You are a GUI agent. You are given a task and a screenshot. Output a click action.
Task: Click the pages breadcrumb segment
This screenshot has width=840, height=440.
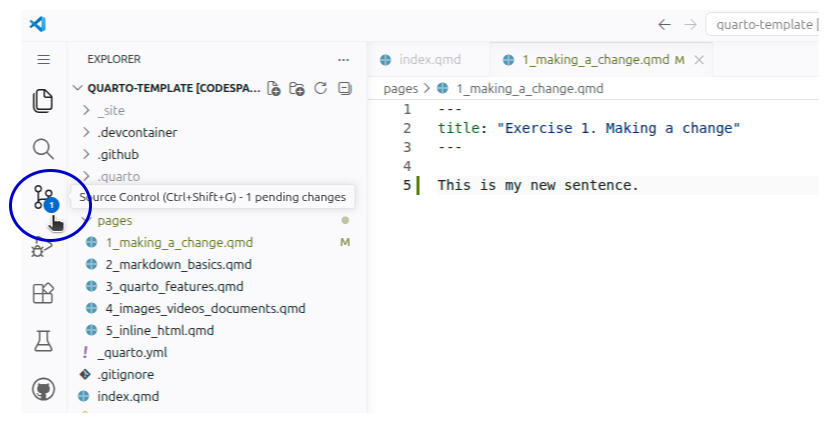(400, 88)
